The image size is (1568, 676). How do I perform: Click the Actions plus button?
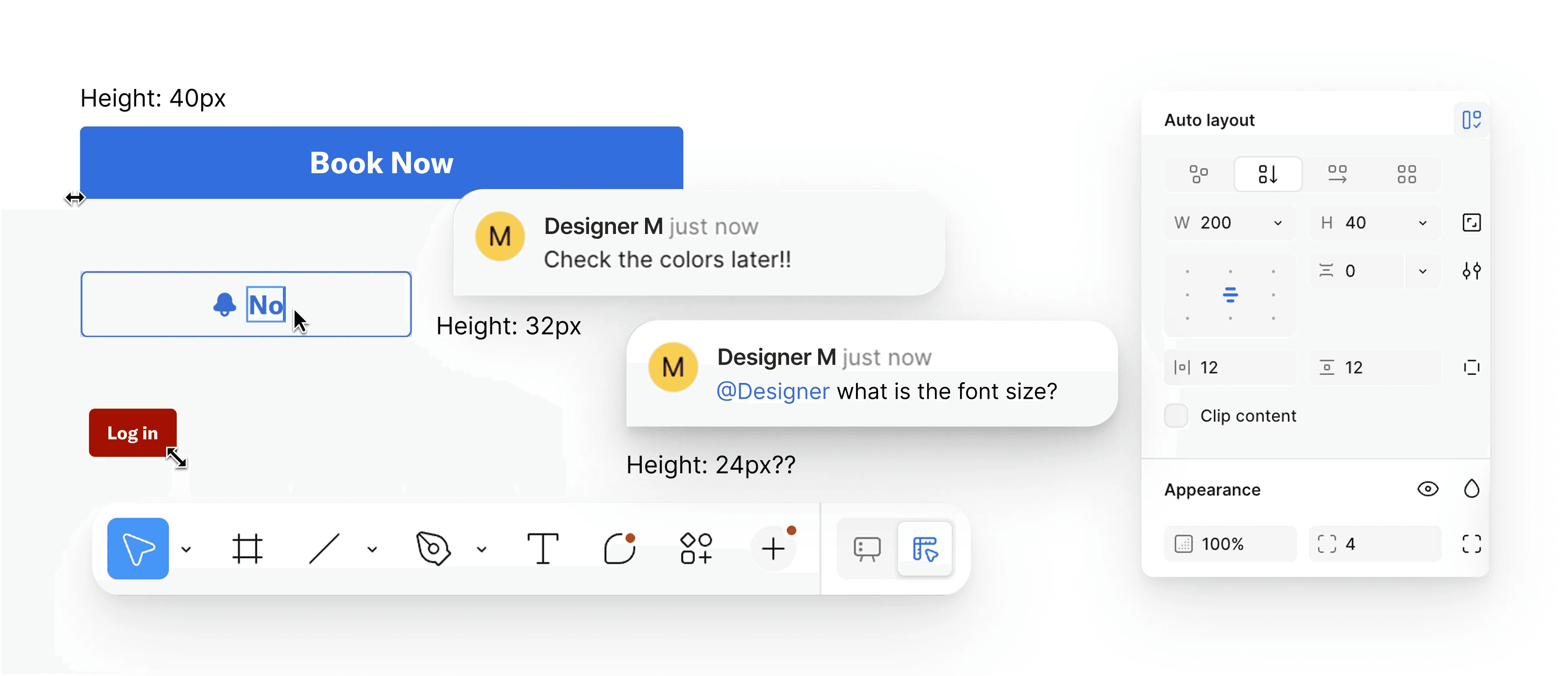(x=773, y=548)
